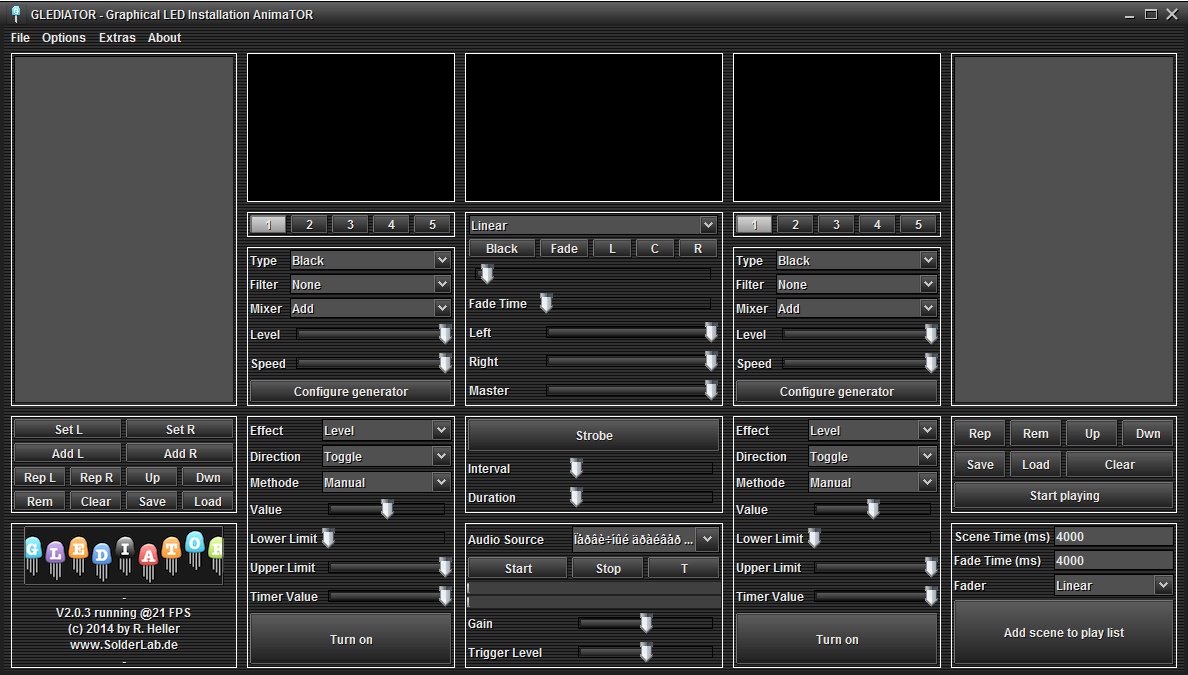Toggle the Strobe button
The height and width of the screenshot is (675, 1188).
593,436
